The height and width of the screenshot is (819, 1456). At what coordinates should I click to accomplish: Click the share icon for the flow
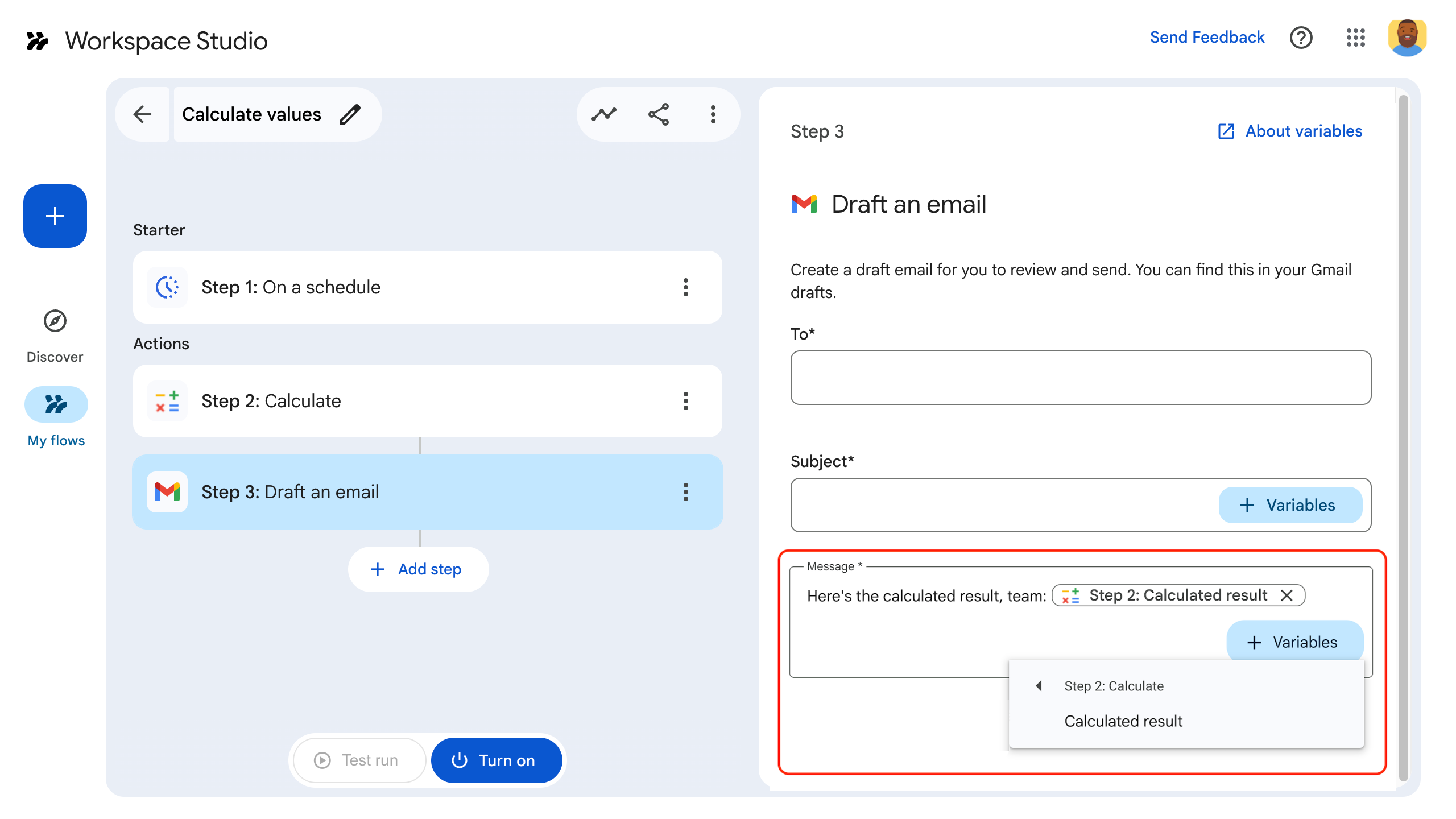coord(659,114)
